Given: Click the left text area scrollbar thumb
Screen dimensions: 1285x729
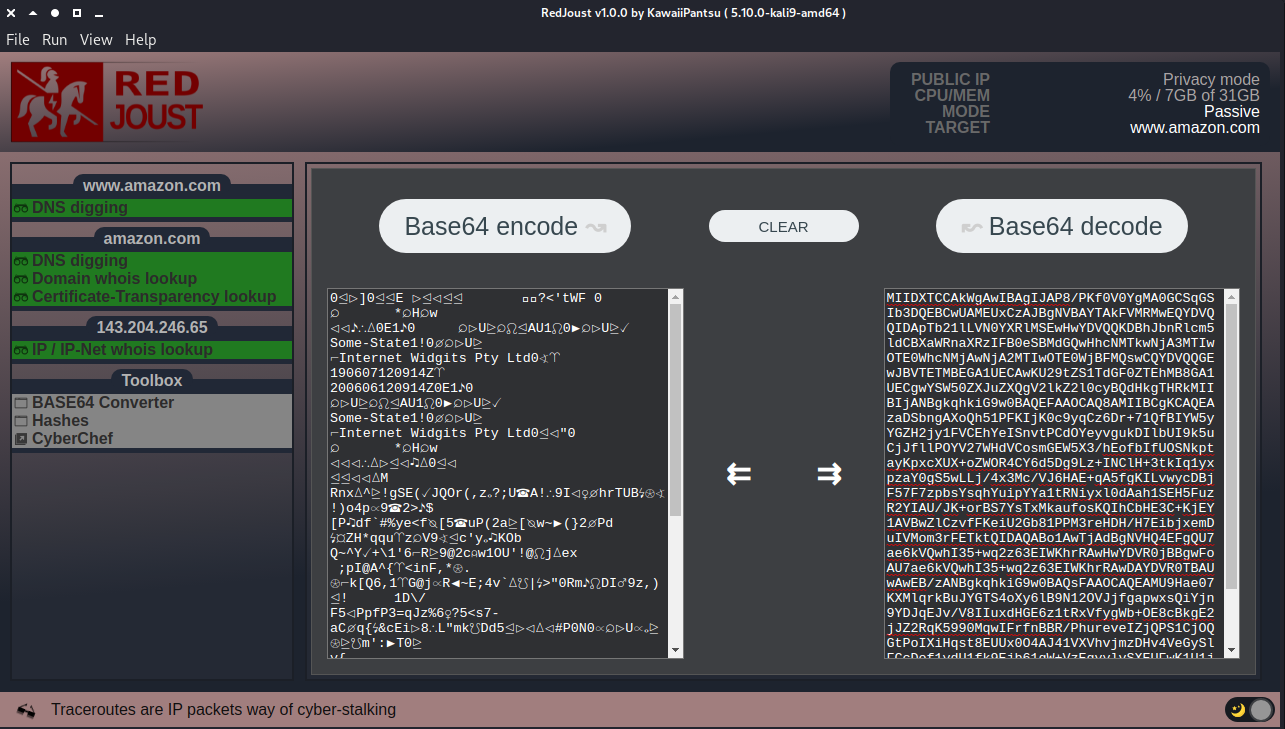Looking at the screenshot, I should (x=676, y=410).
